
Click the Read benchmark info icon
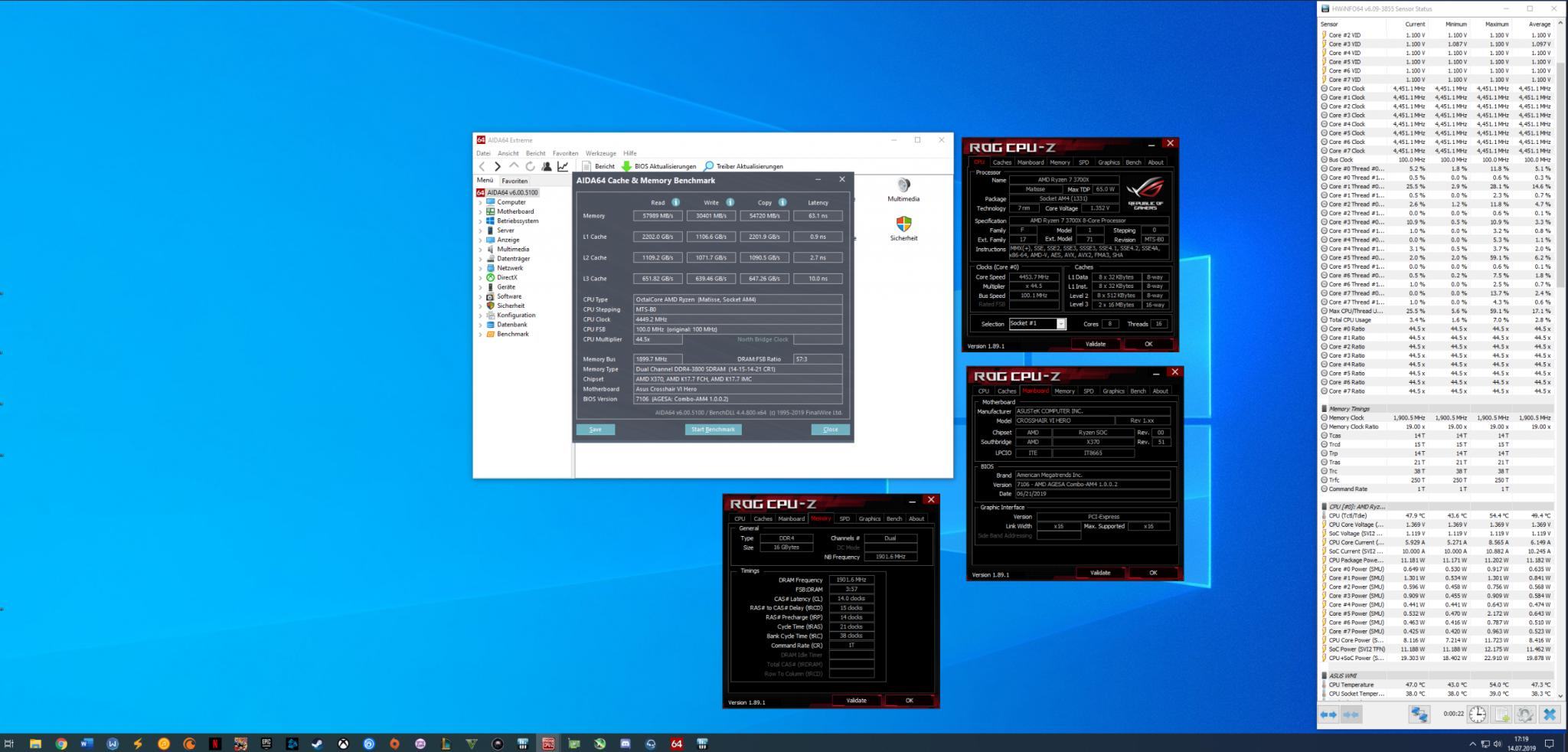point(675,202)
